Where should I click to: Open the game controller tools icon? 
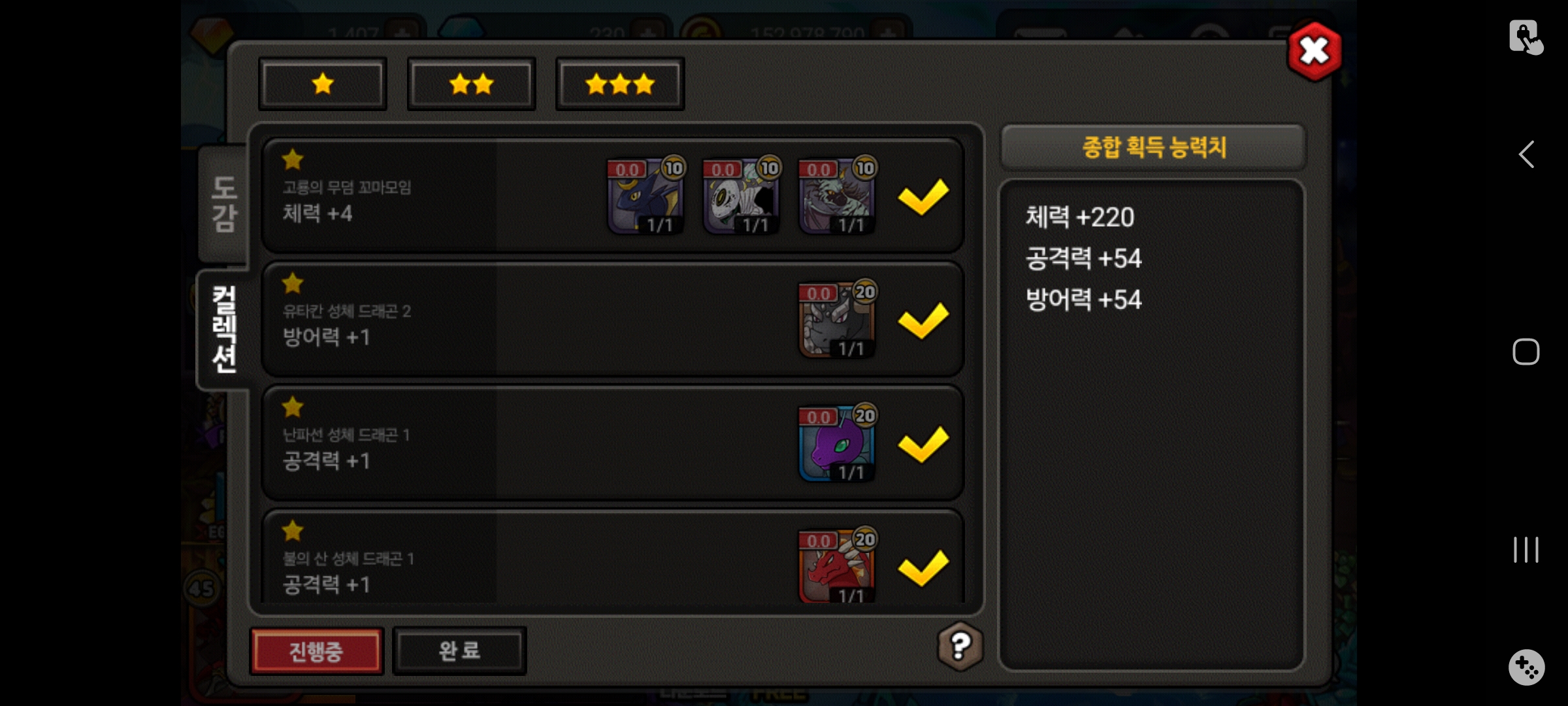point(1527,667)
